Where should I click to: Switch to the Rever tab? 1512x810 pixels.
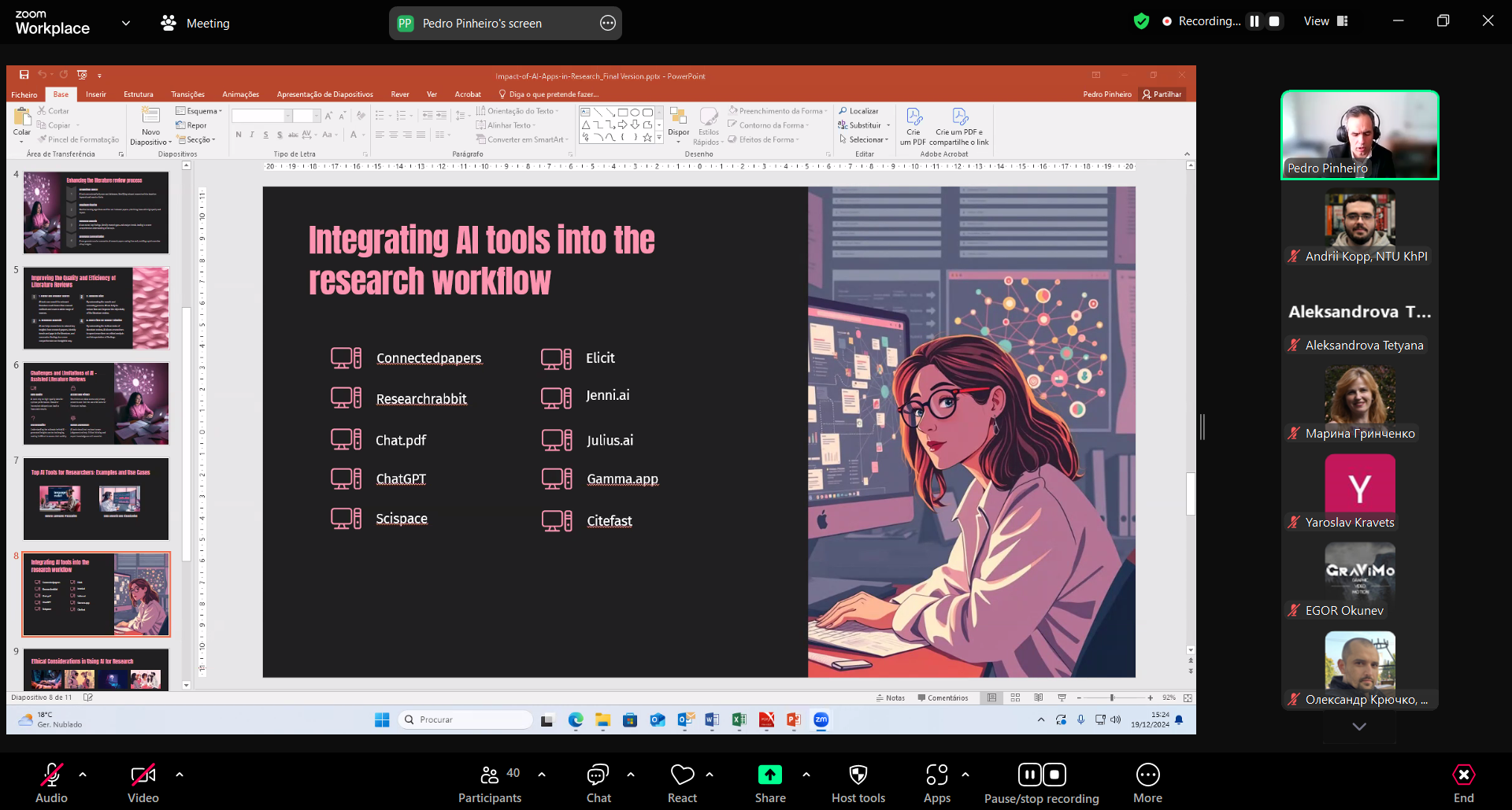(x=400, y=94)
